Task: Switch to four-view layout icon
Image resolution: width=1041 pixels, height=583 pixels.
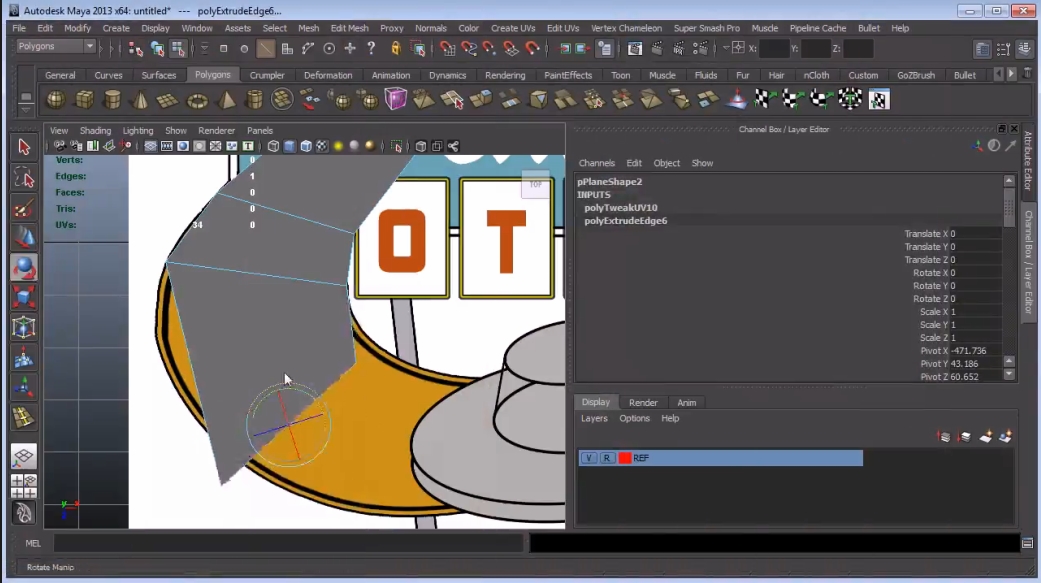Action: pos(23,487)
